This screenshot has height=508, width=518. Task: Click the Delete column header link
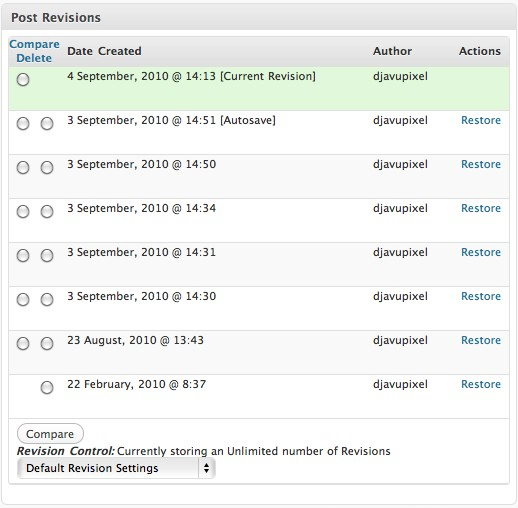click(x=34, y=58)
